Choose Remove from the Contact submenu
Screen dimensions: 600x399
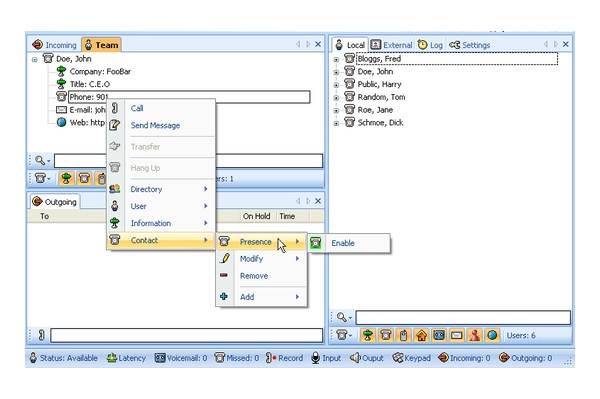262,276
